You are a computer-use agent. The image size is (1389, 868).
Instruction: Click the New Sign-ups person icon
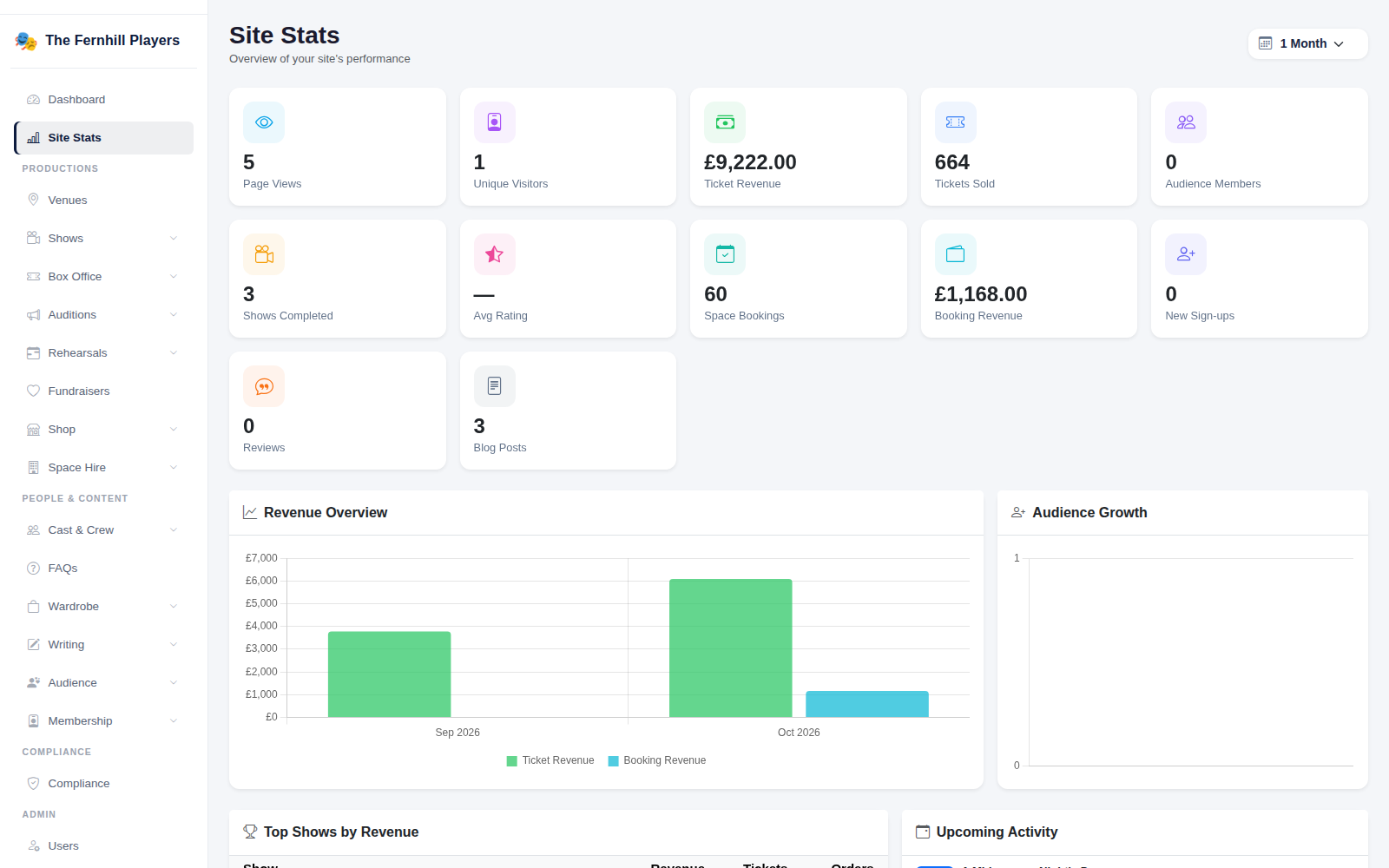[x=1186, y=254]
